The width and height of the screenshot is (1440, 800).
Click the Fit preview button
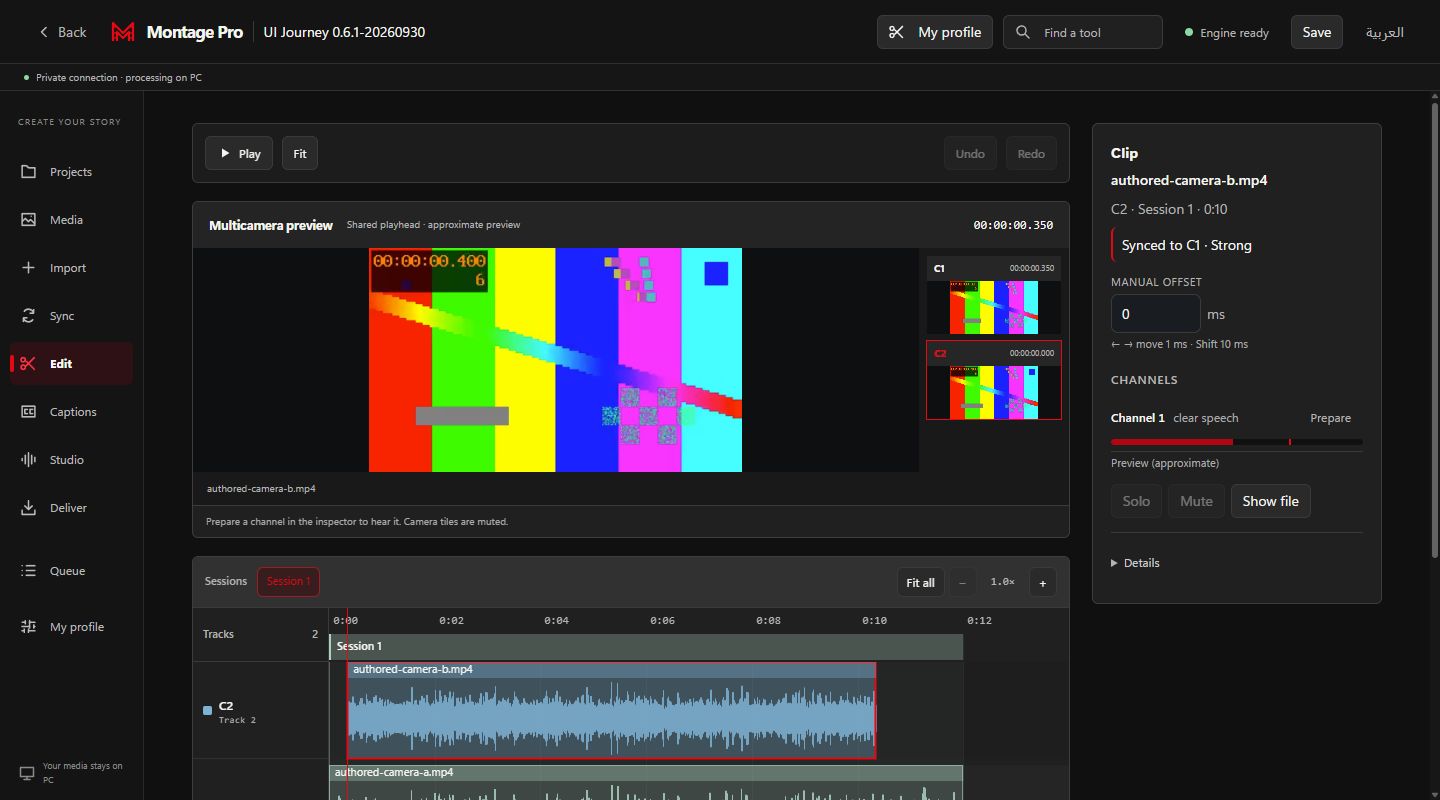point(300,154)
